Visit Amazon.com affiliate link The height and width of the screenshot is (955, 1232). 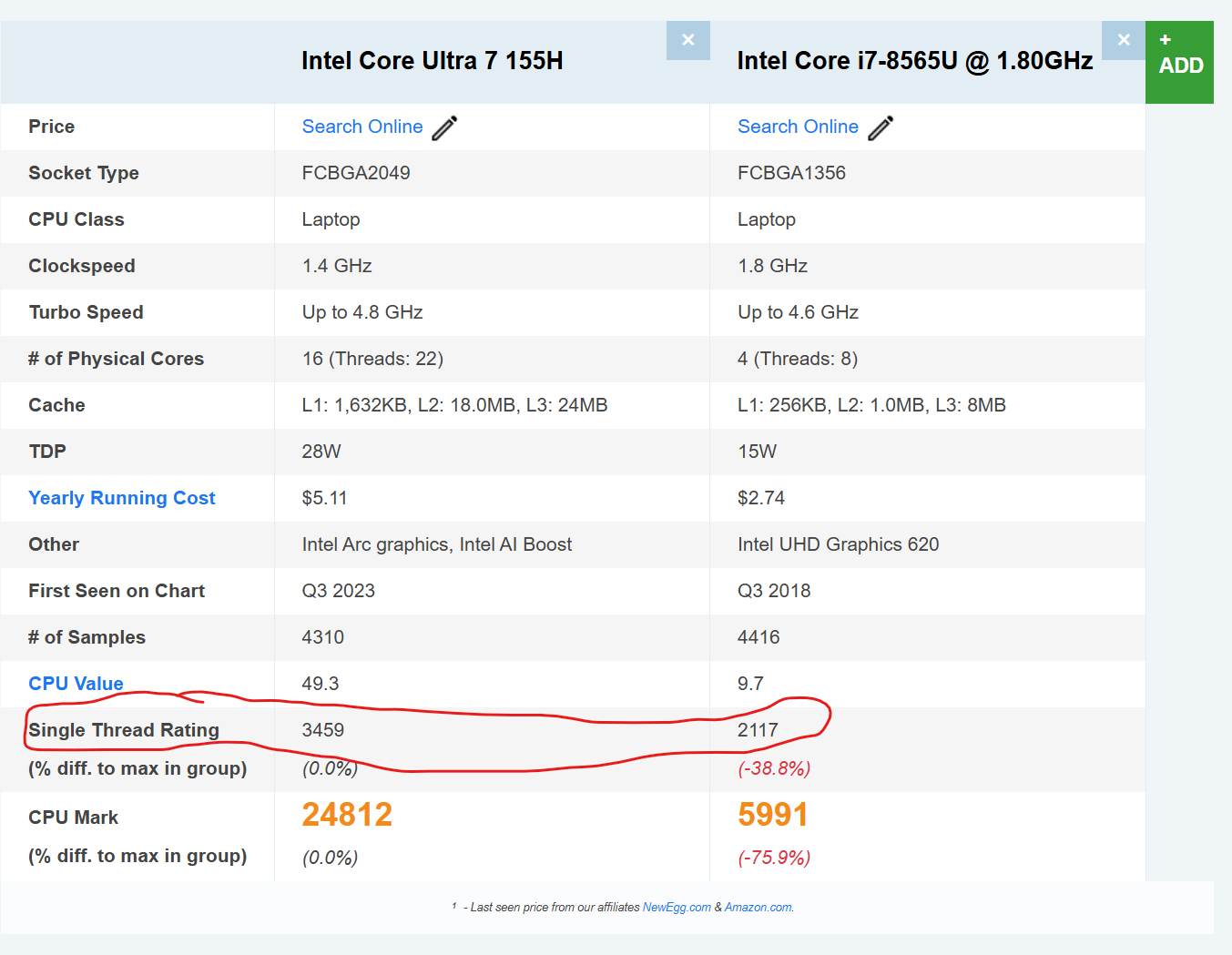coord(759,907)
